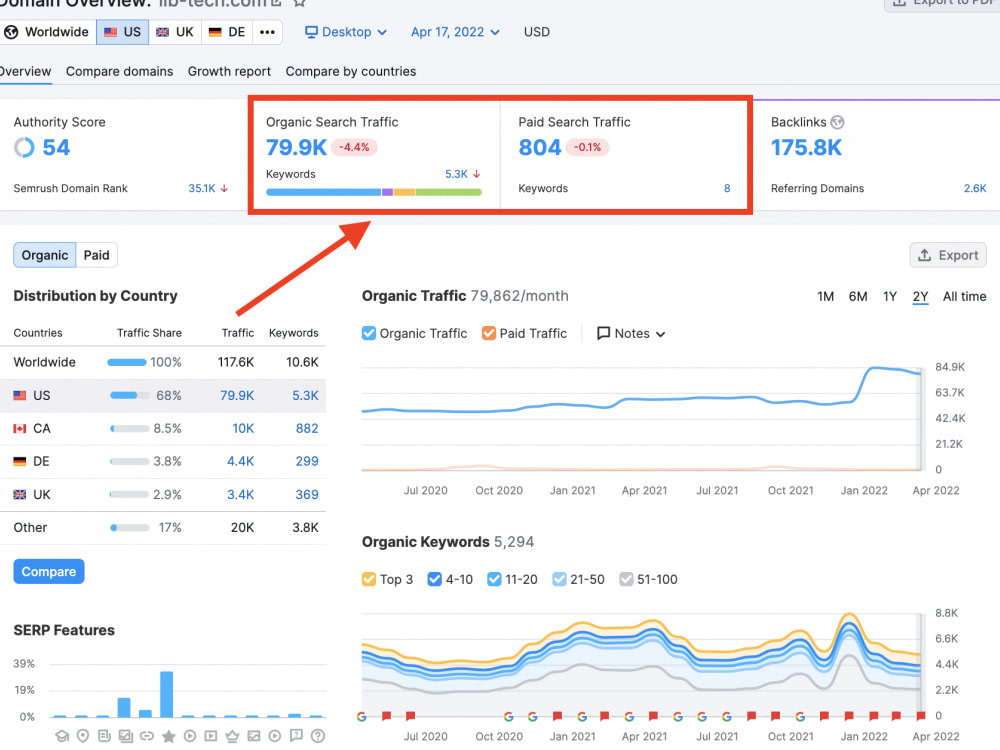Viewport: 1000px width, 750px height.
Task: Click the Export button
Action: point(948,255)
